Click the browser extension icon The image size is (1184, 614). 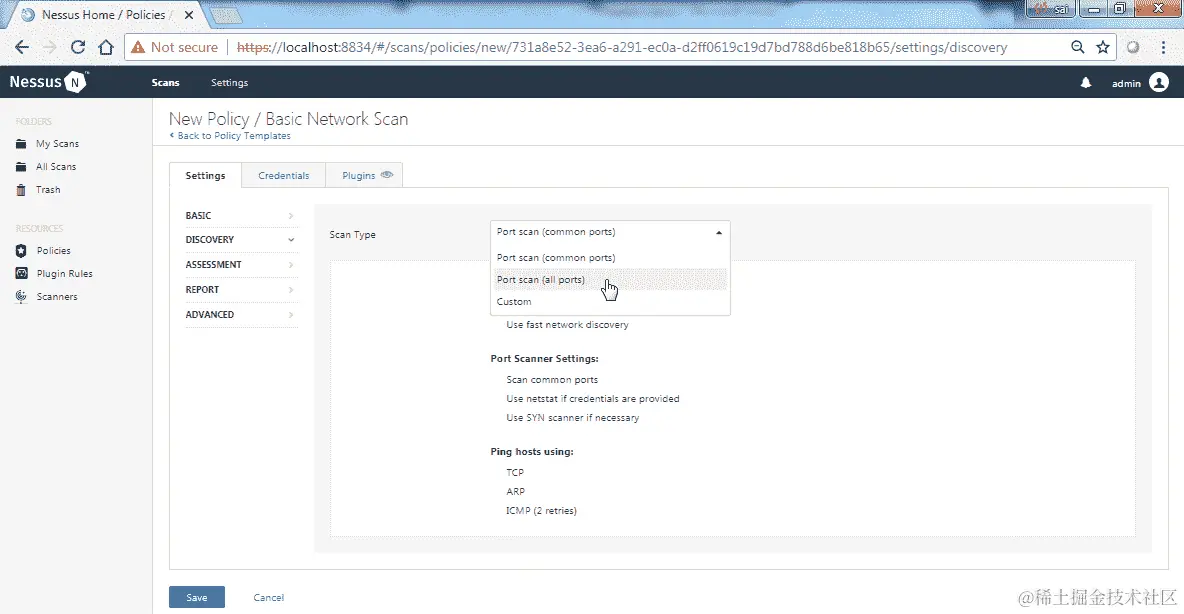coord(1133,47)
